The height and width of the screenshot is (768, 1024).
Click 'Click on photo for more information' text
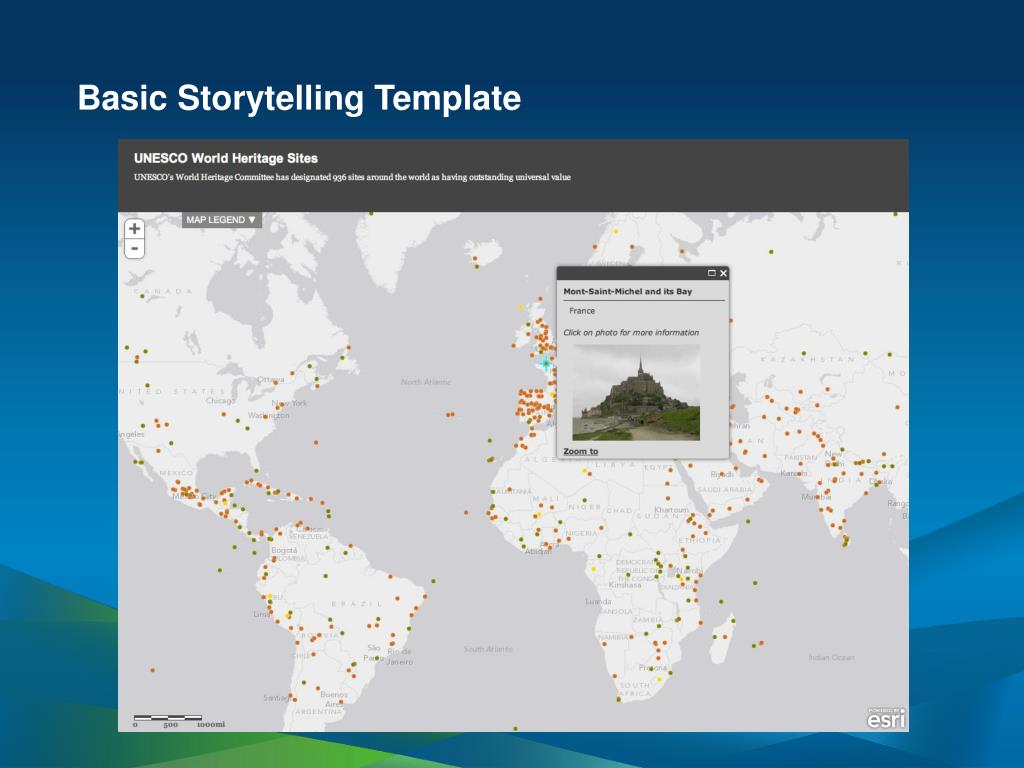pos(631,332)
